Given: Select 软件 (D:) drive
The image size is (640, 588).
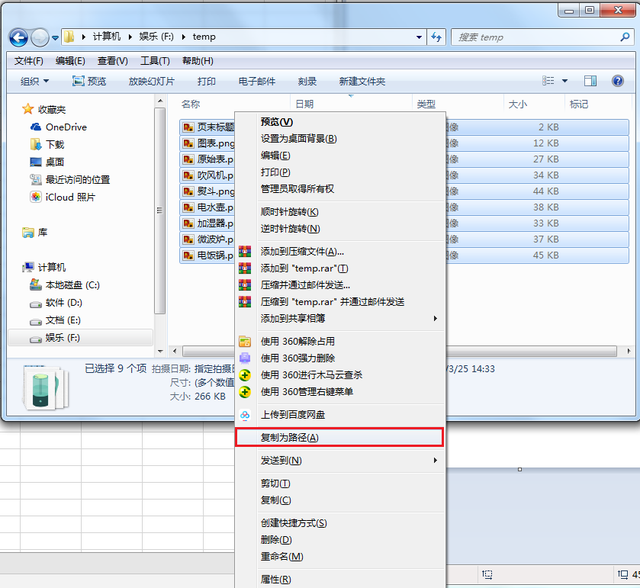Looking at the screenshot, I should coord(64,303).
